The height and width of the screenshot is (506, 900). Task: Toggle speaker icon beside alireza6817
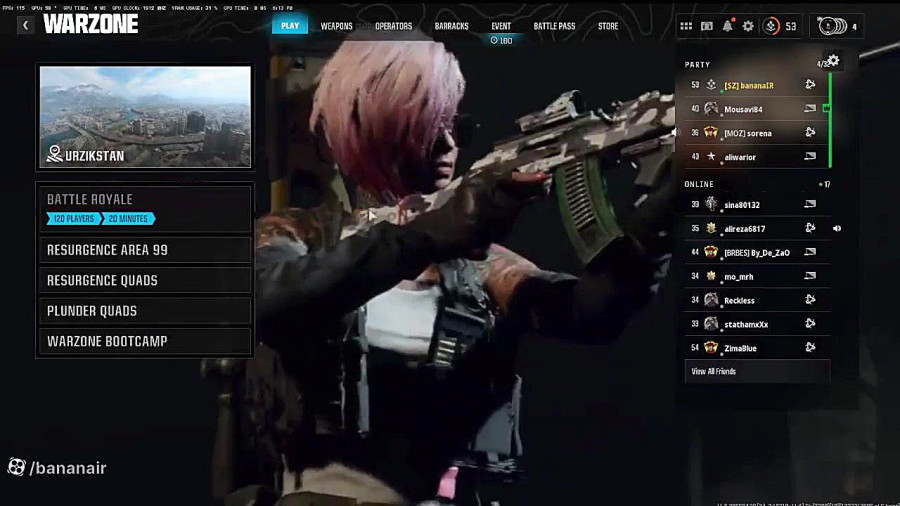[x=837, y=228]
